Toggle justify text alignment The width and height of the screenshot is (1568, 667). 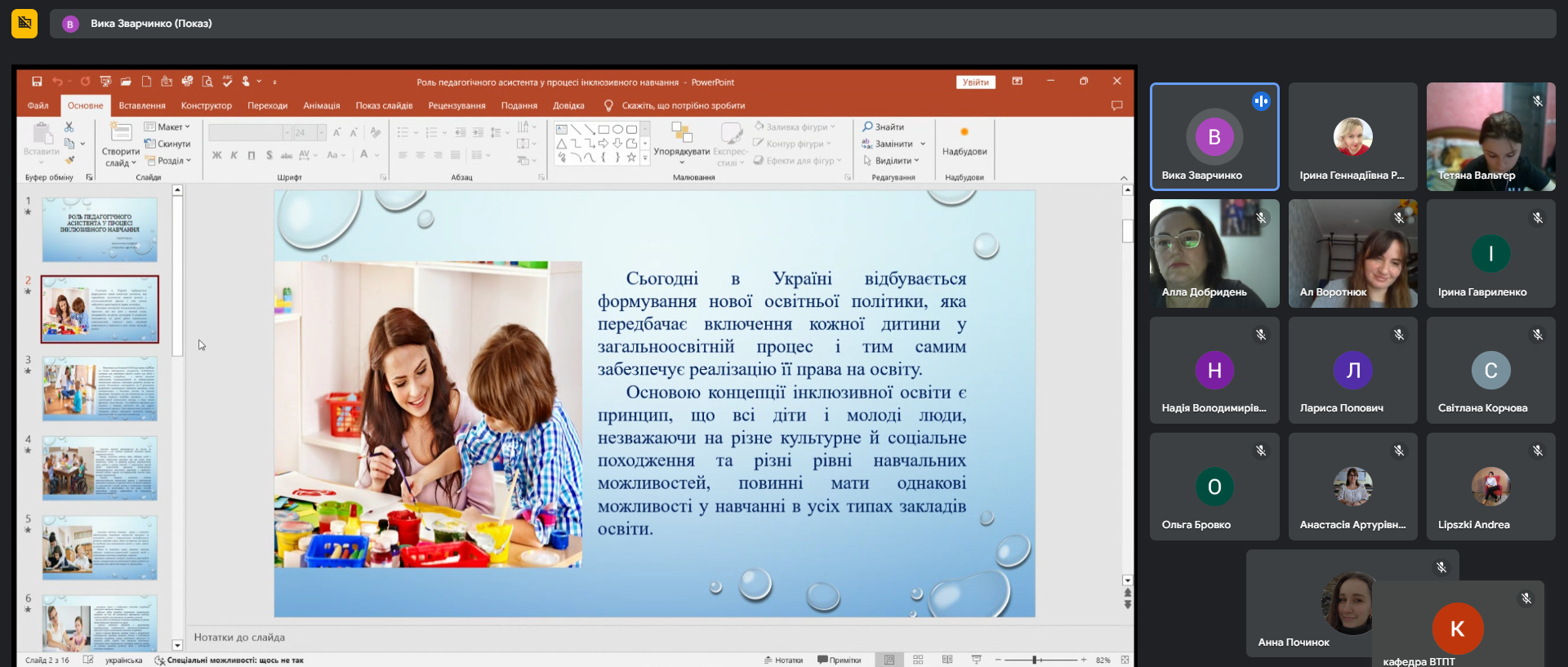point(455,155)
